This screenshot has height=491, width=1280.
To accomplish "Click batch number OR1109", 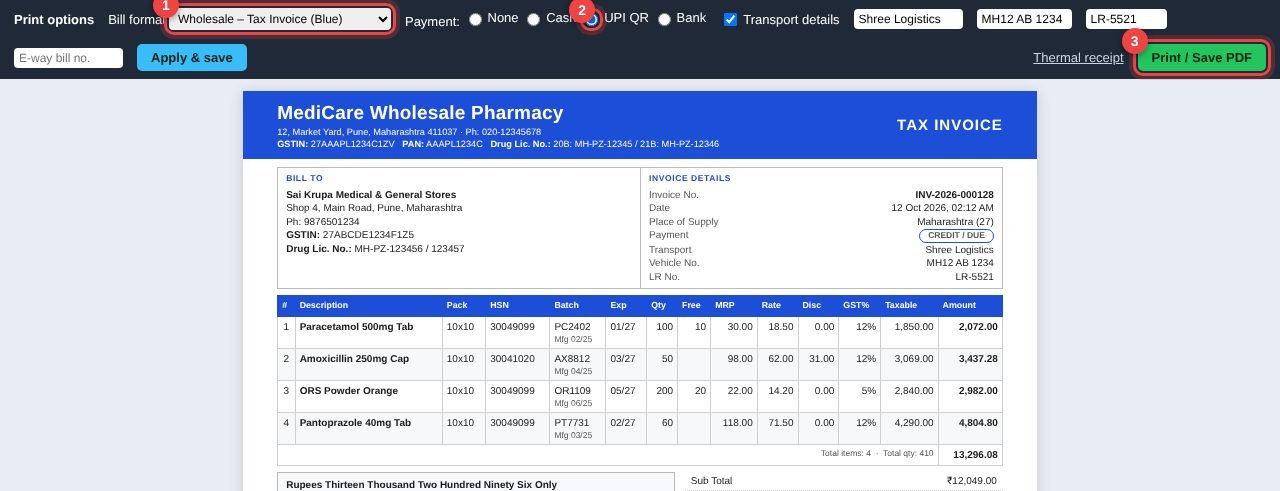I will pos(572,391).
